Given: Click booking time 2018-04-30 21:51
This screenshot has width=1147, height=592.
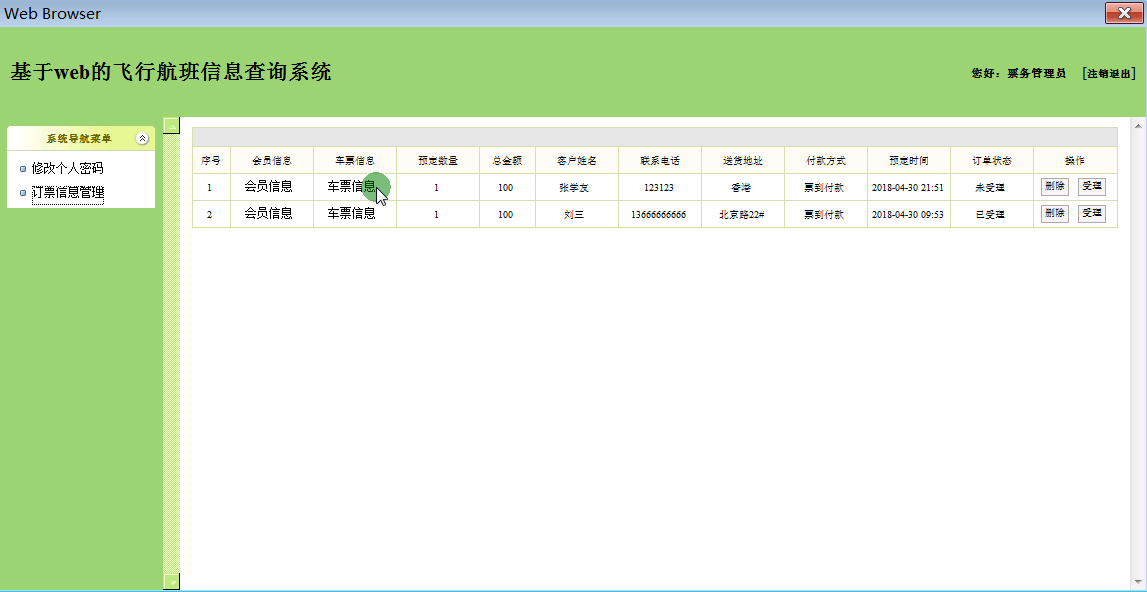Looking at the screenshot, I should (x=908, y=187).
